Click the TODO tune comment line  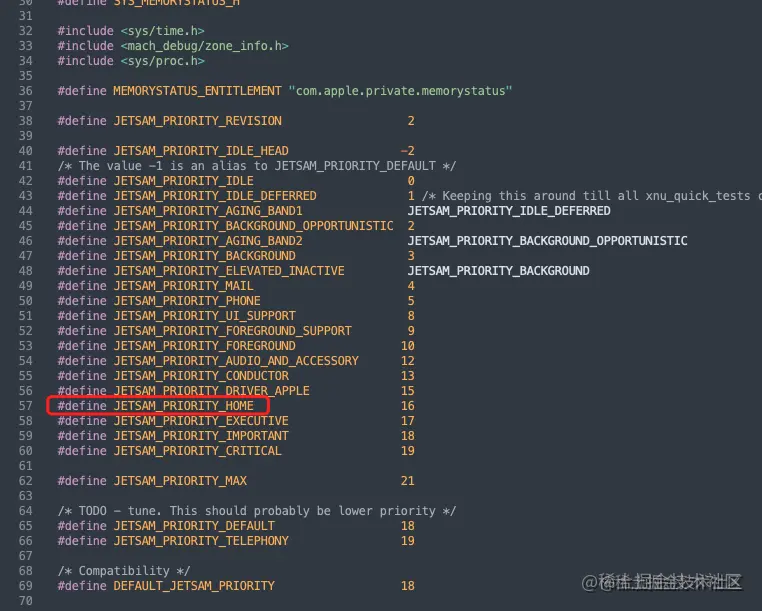(x=257, y=511)
